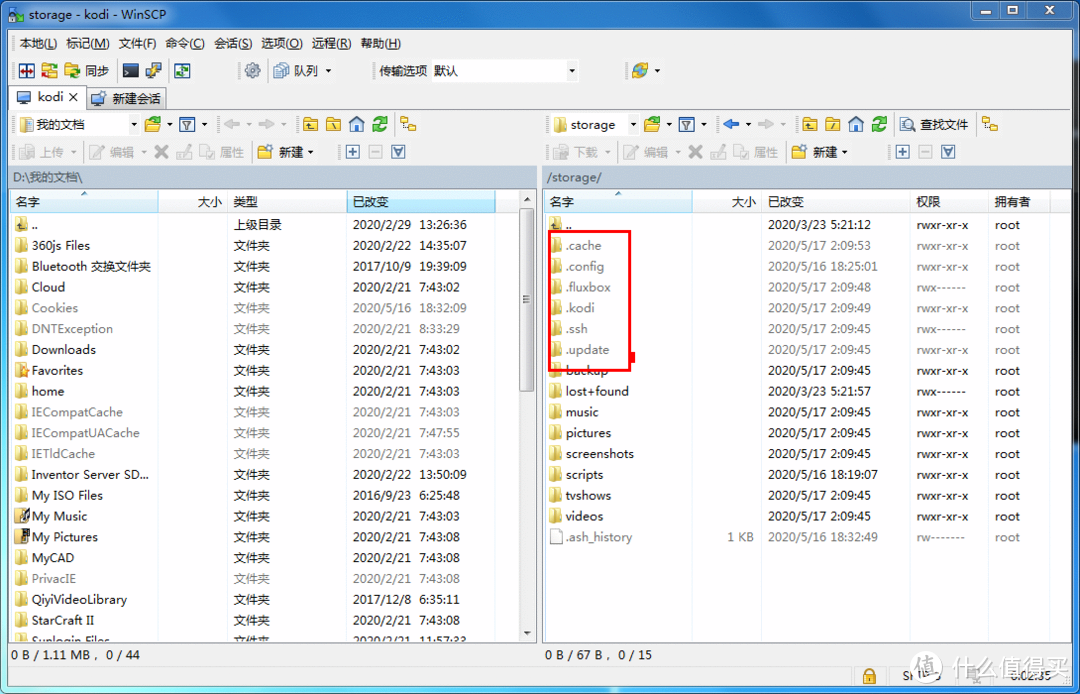Click the local panel filter icon
Image resolution: width=1080 pixels, height=694 pixels.
[187, 125]
